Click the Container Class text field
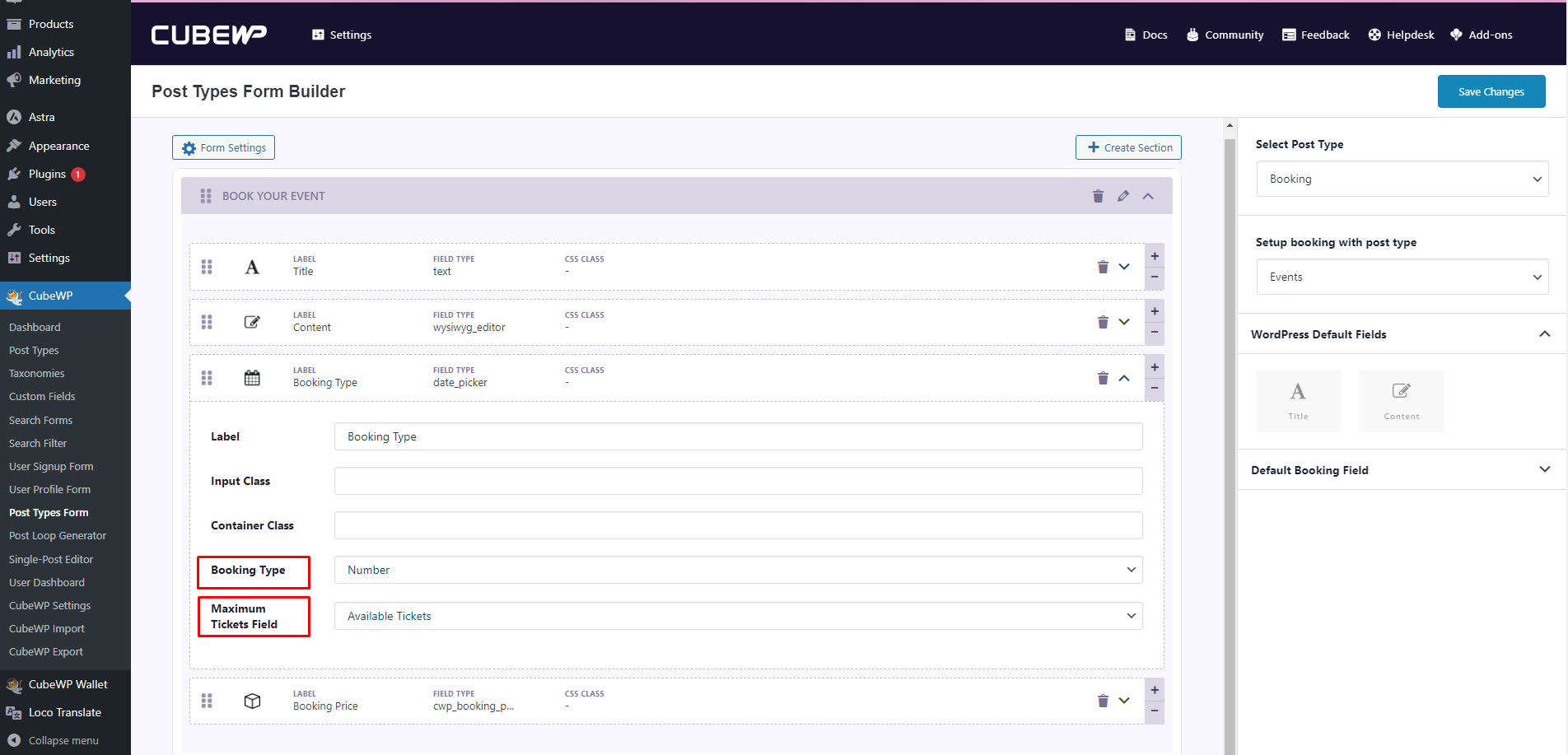This screenshot has width=1568, height=755. [738, 525]
